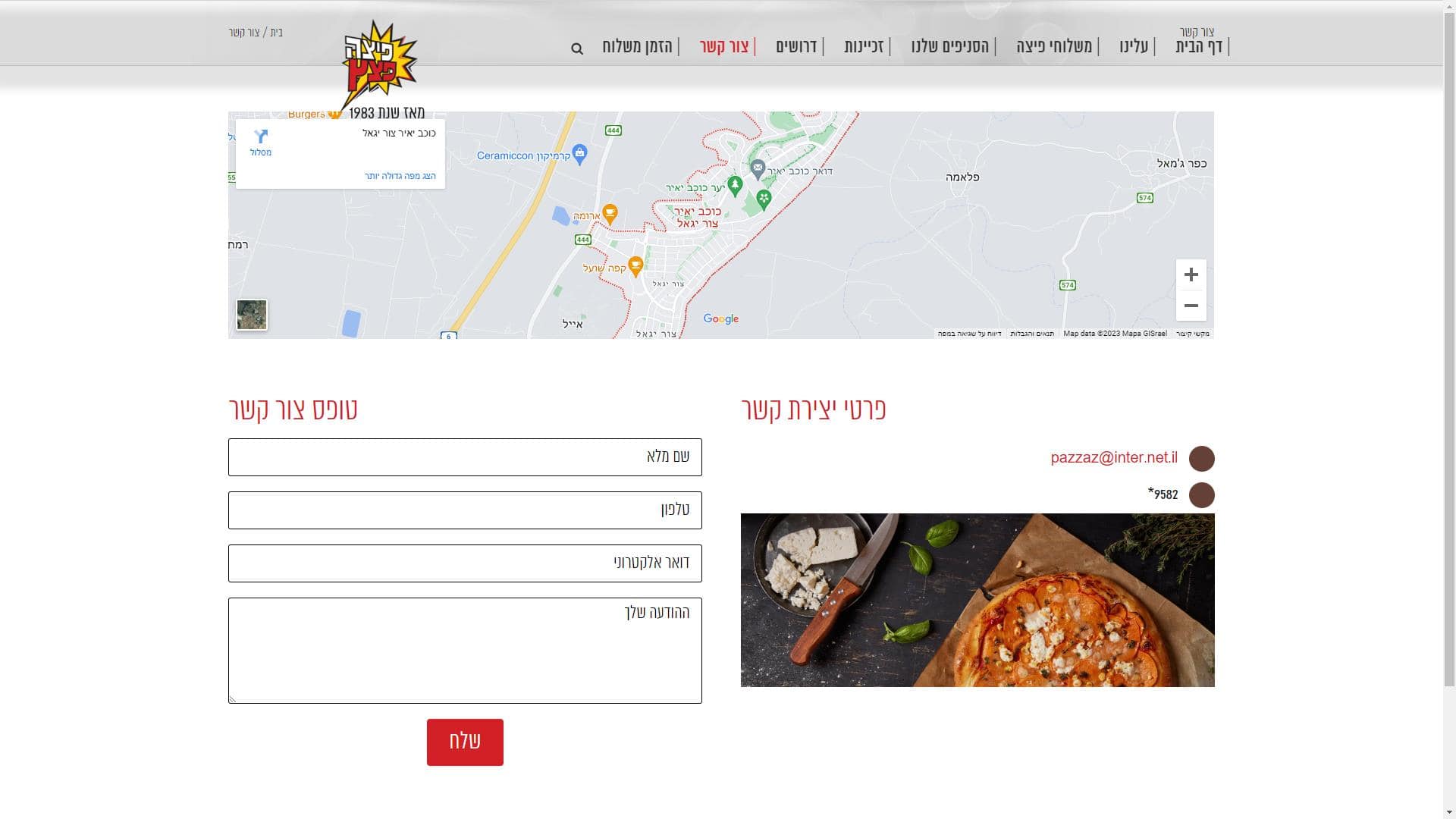Screen dimensions: 1456x819
Task: Click the directions (מסלול) arrow icon
Action: pos(261,136)
